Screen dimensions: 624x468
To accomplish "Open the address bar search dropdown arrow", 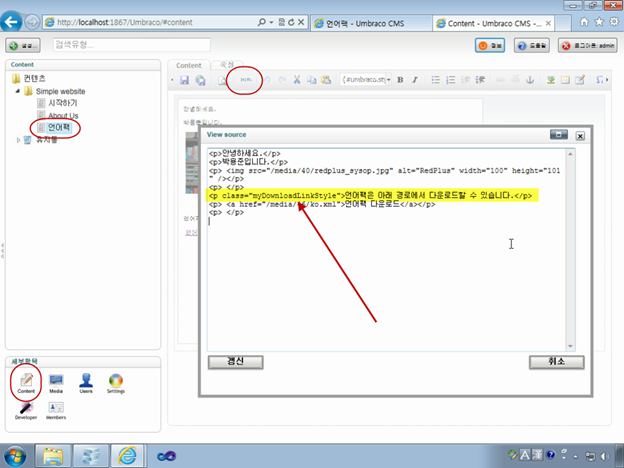I will click(x=271, y=22).
